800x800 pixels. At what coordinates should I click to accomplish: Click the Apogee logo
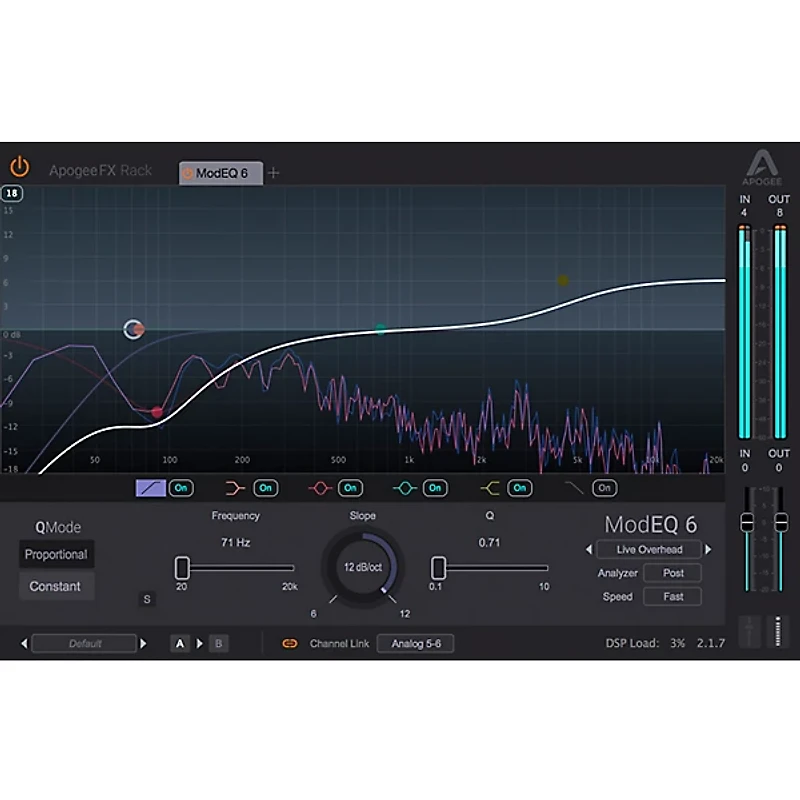click(763, 163)
